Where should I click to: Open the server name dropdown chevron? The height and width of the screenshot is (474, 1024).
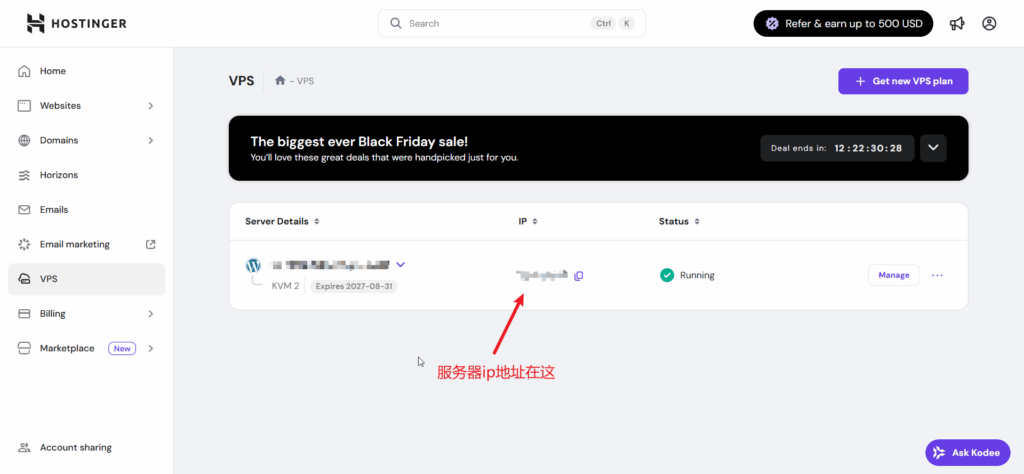400,265
